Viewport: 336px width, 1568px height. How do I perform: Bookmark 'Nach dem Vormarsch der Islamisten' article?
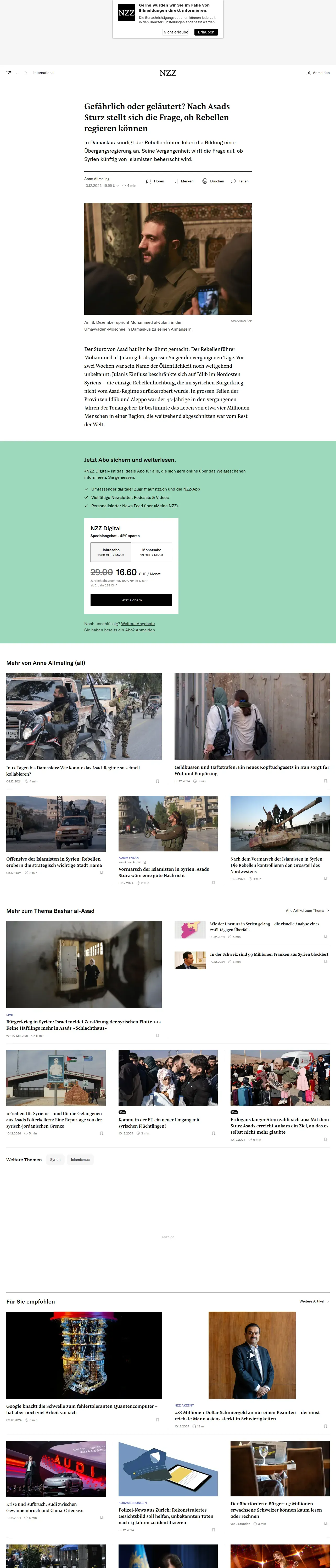pos(325,878)
